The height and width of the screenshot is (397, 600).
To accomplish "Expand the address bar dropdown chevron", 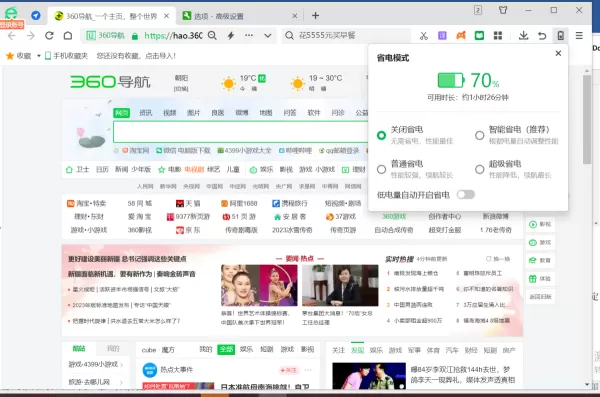I will click(x=268, y=36).
